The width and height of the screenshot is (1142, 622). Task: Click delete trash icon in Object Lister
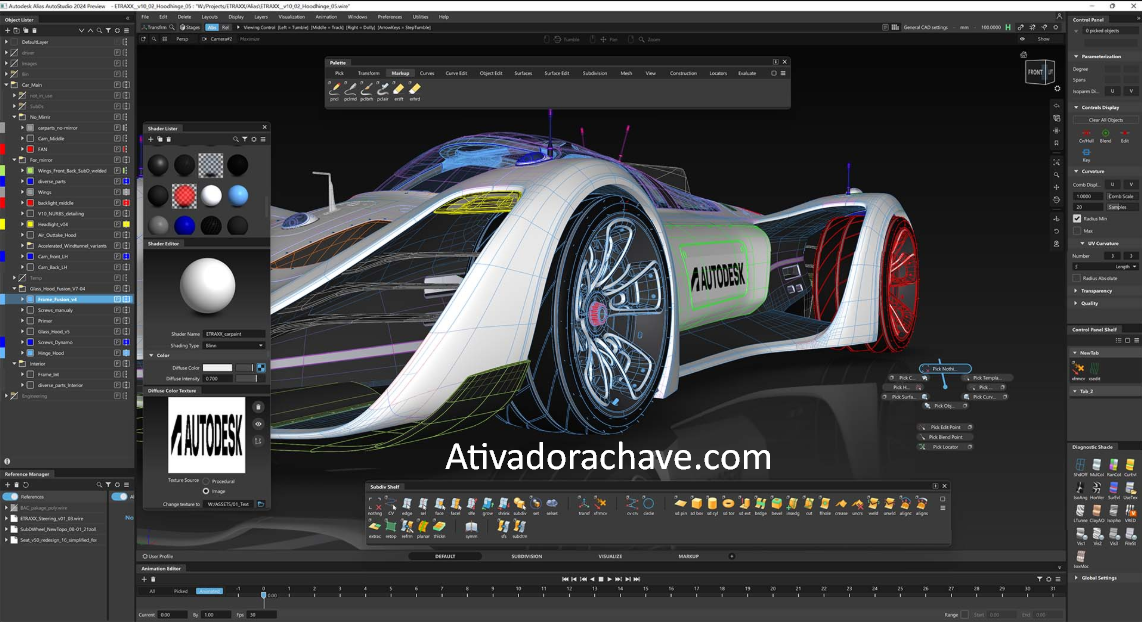pyautogui.click(x=34, y=31)
